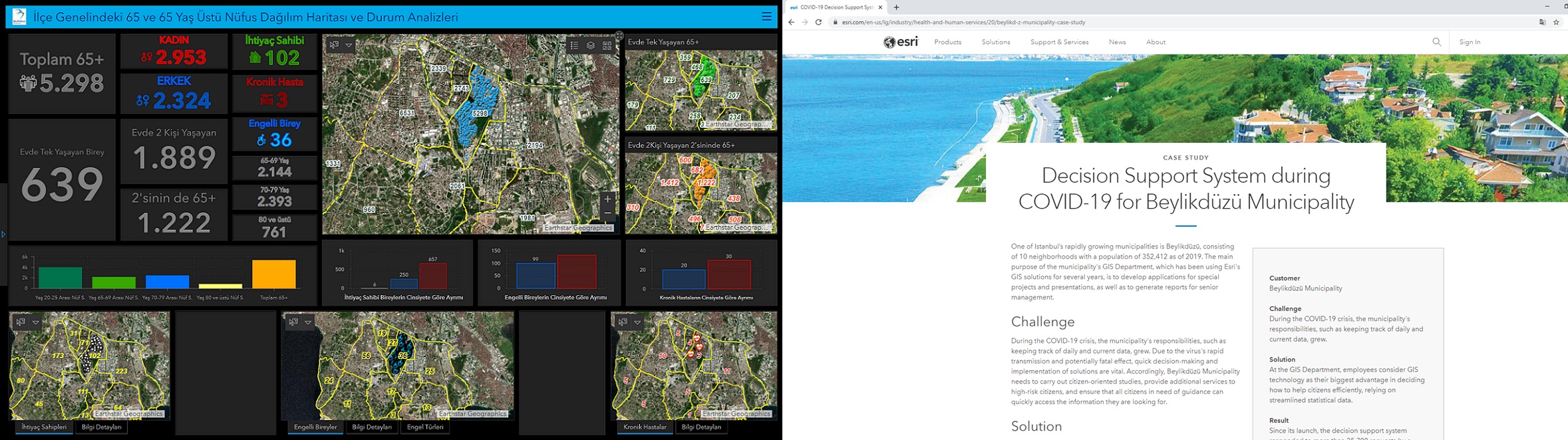Open the Products menu on esri site

(x=947, y=42)
